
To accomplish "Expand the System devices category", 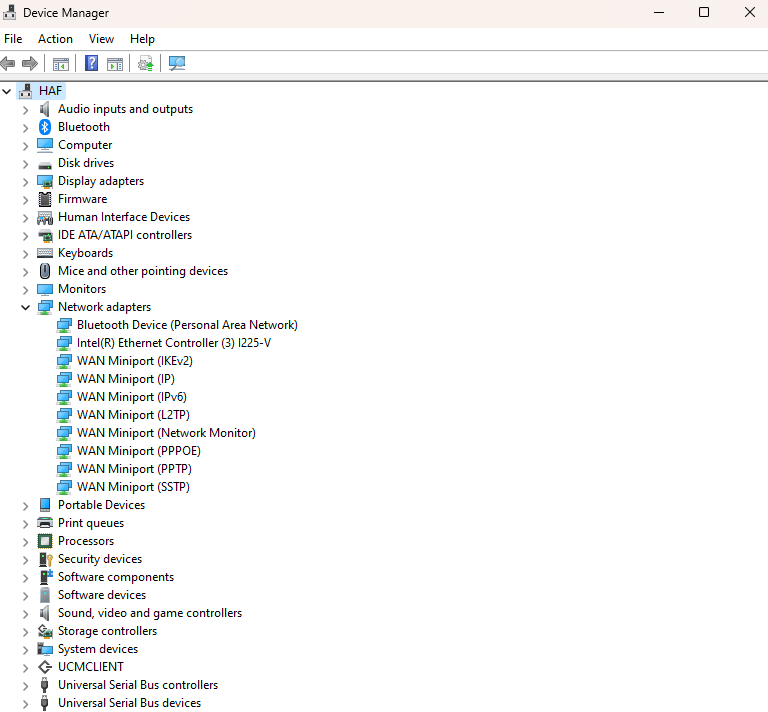I will click(x=25, y=650).
